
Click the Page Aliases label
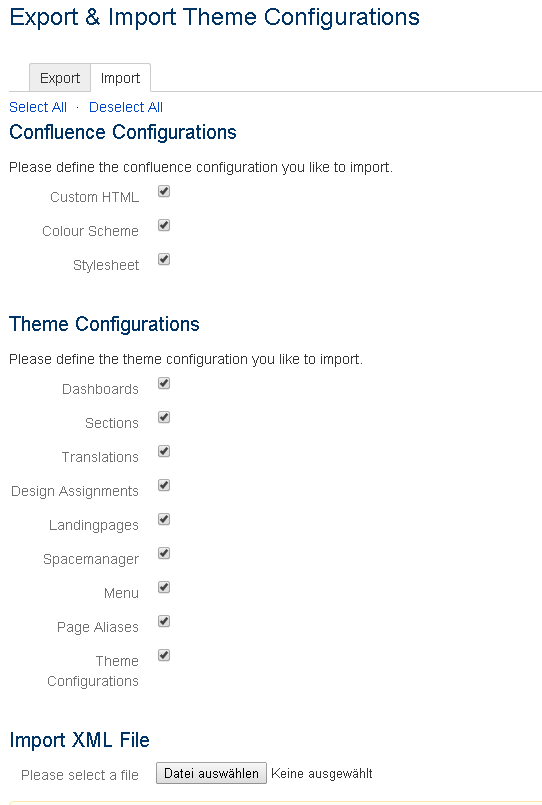pos(98,627)
